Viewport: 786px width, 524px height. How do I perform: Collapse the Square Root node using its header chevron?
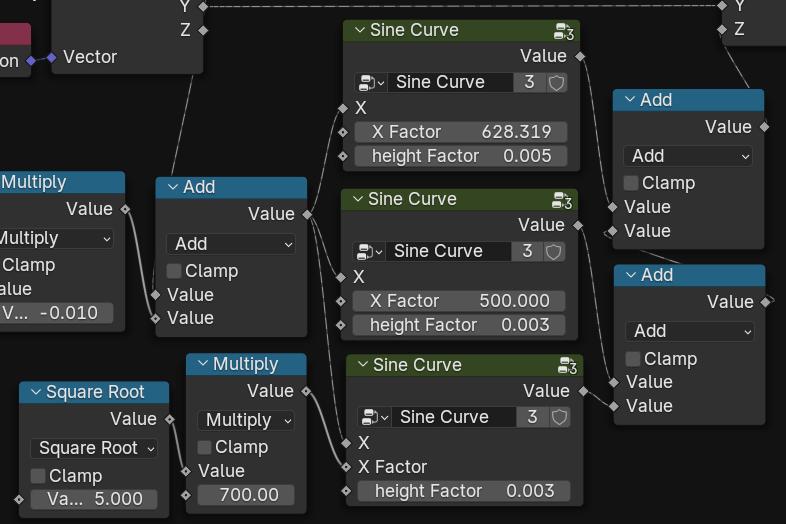(x=34, y=393)
